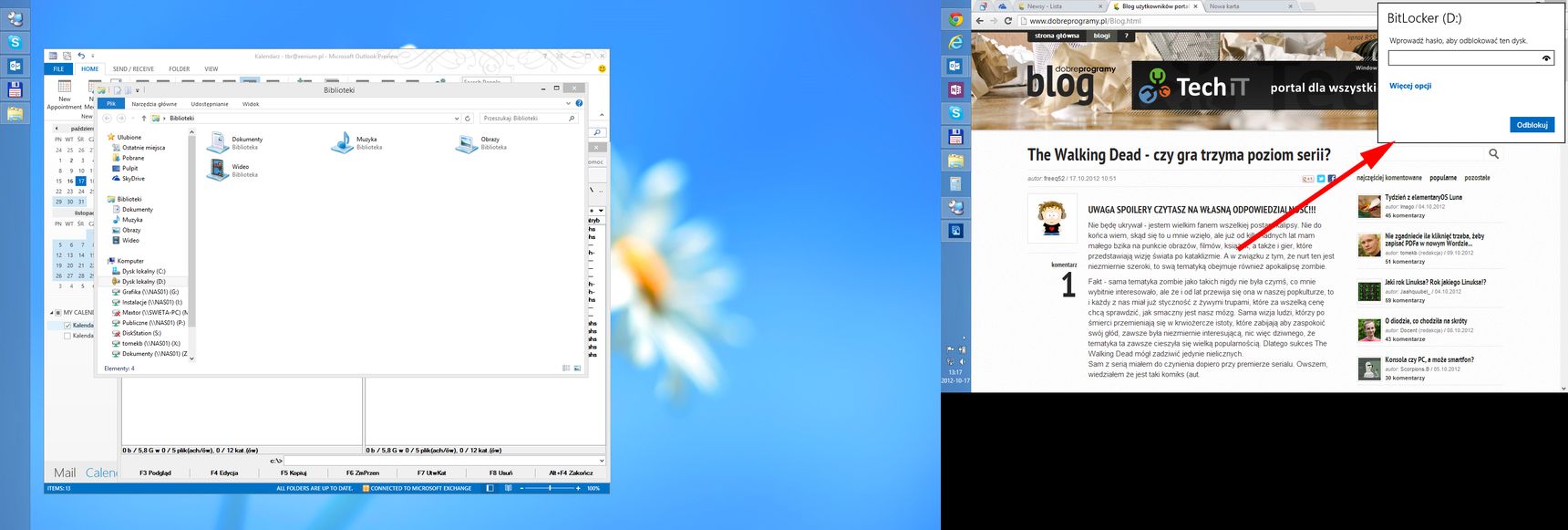Open File Explorer icon on left taskbar

15,113
